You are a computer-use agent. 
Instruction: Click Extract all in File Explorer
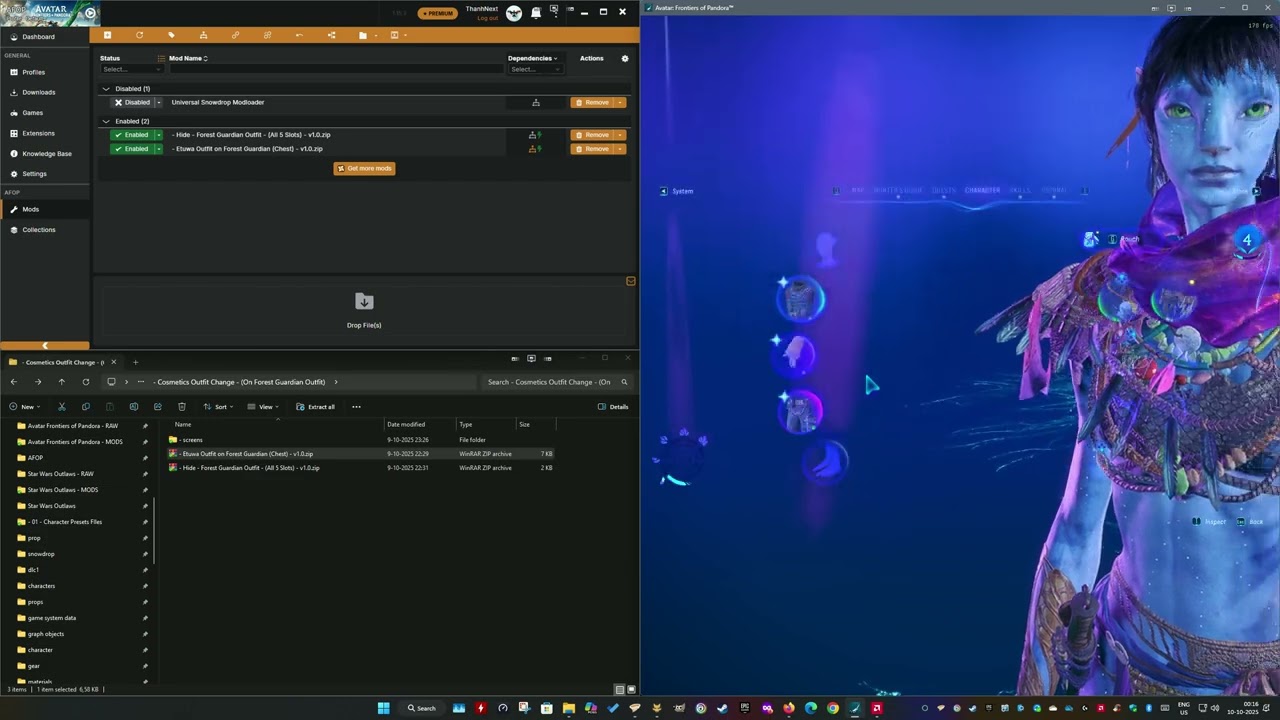(x=316, y=407)
